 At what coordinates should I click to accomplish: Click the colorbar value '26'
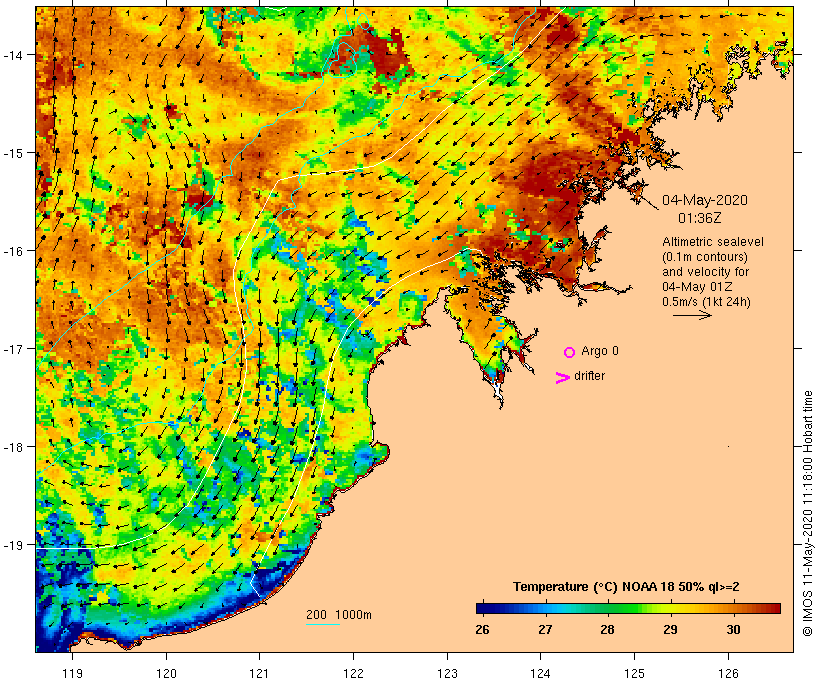(482, 629)
